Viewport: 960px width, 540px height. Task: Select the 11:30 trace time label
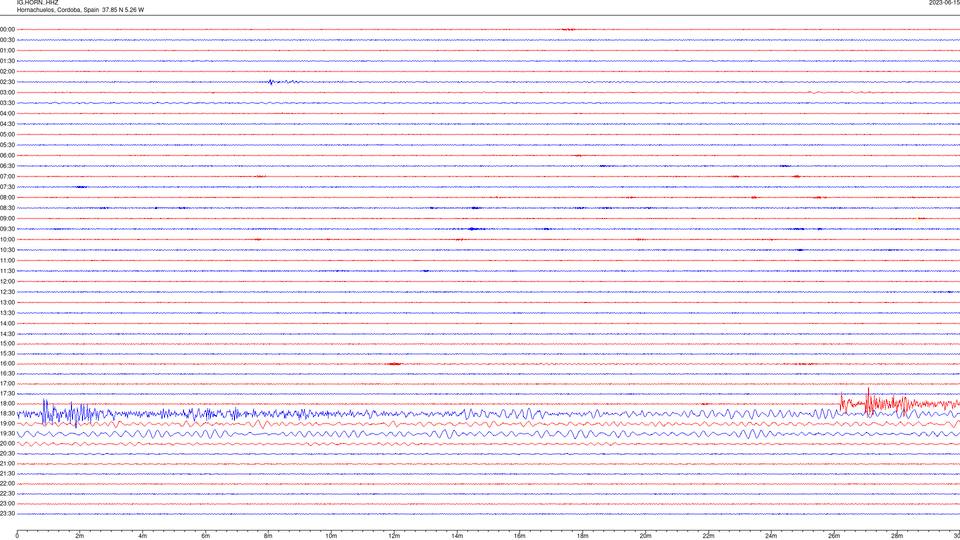(x=7, y=271)
